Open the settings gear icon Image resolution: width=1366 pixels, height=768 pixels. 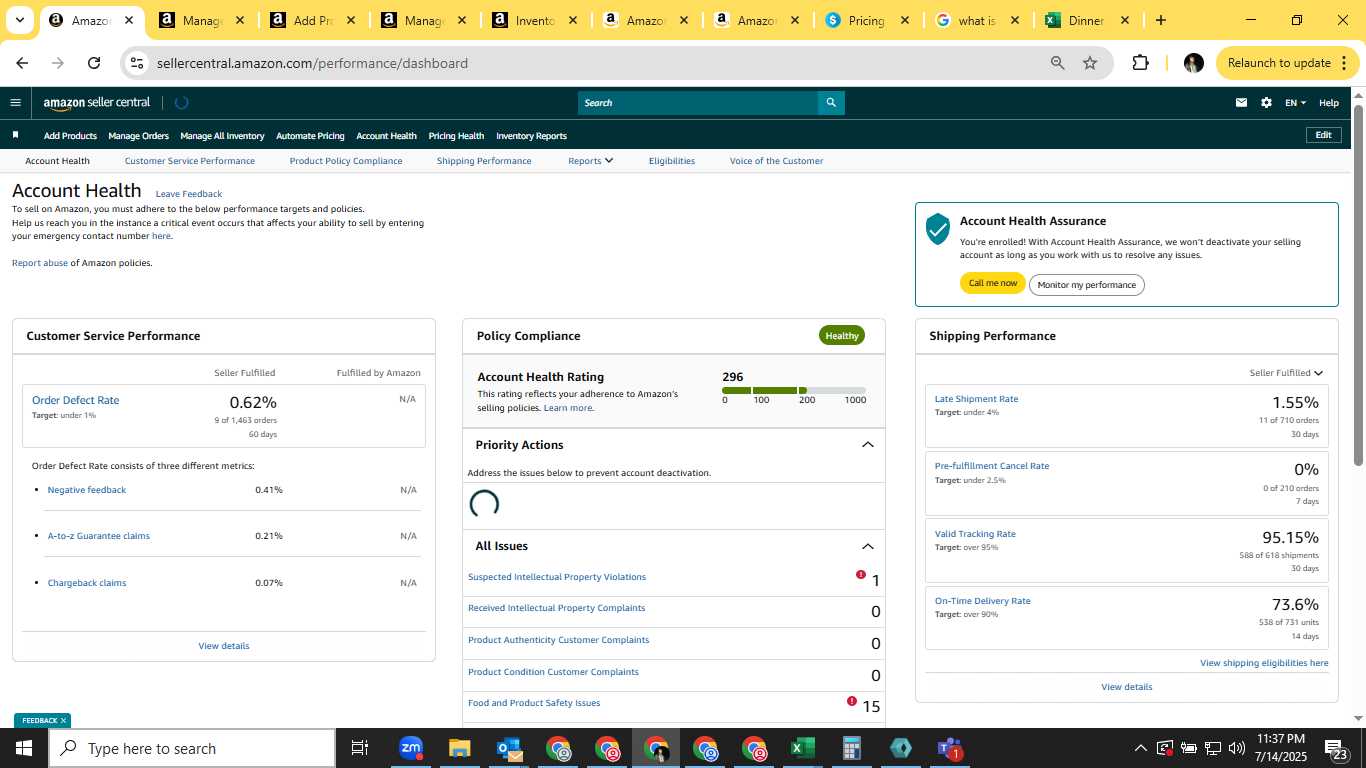1266,102
